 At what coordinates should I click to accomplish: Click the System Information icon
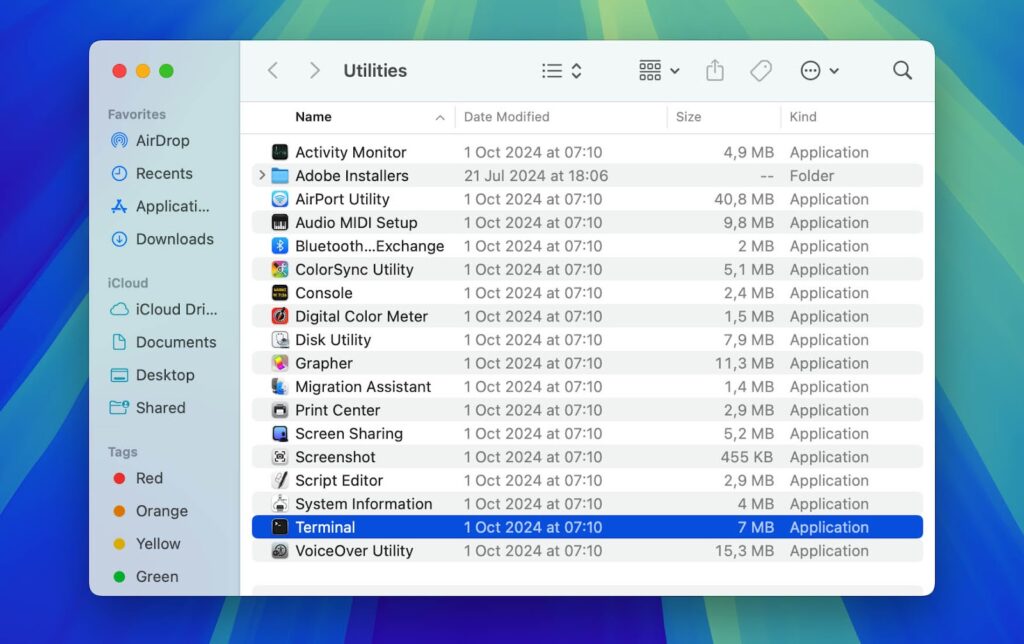coord(280,504)
